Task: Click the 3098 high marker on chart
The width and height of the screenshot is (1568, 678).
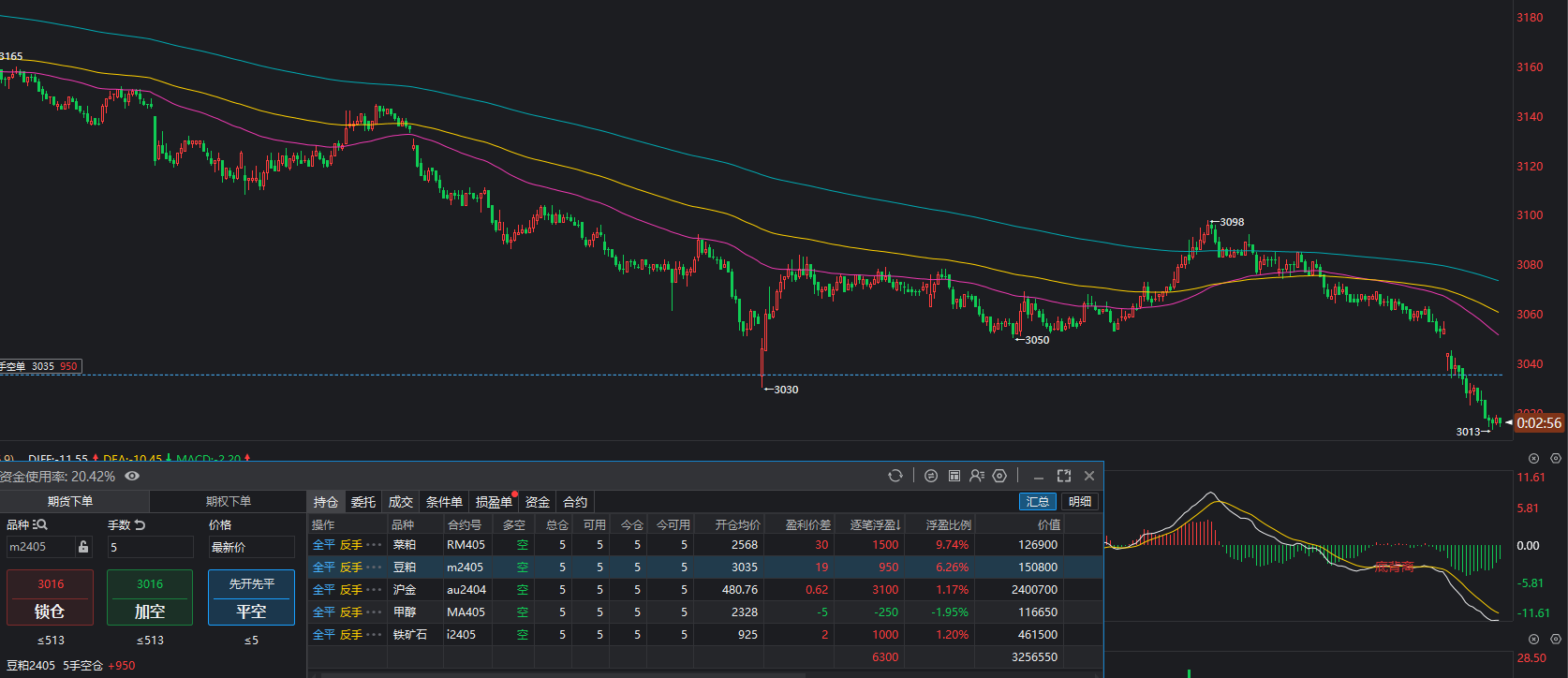Action: click(x=1231, y=222)
